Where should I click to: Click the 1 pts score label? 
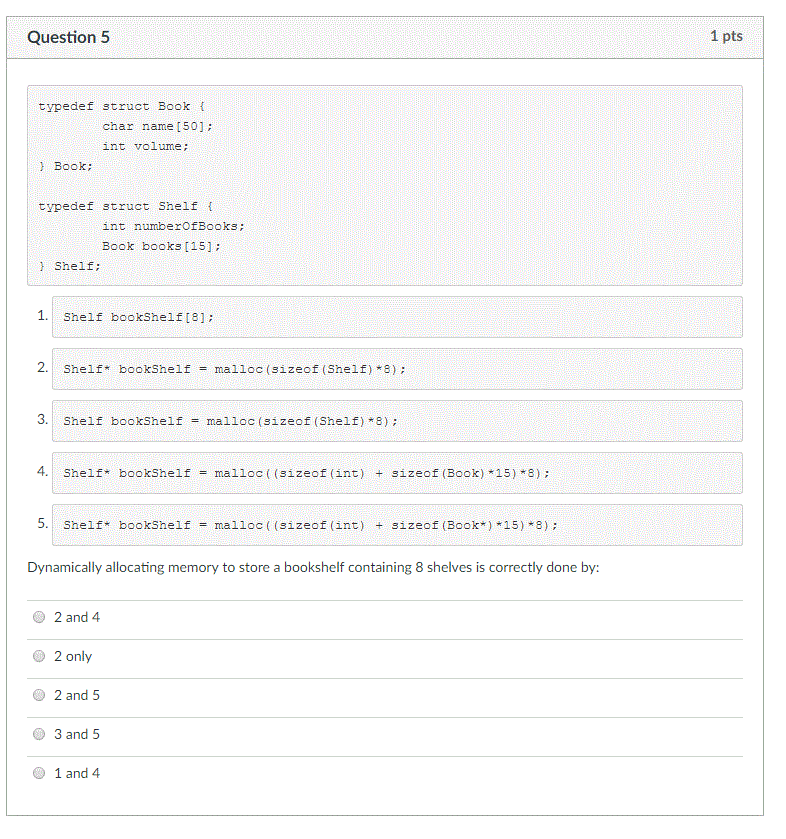726,36
